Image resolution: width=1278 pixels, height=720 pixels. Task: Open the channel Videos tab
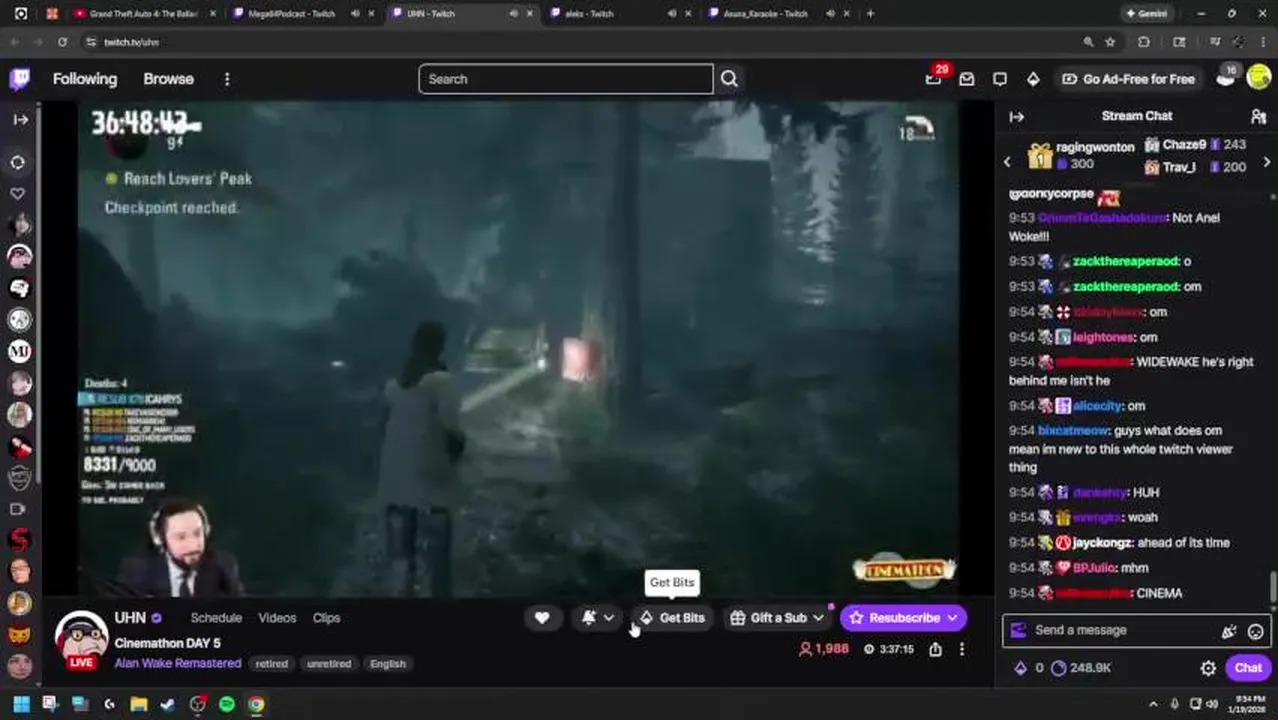[x=277, y=618]
